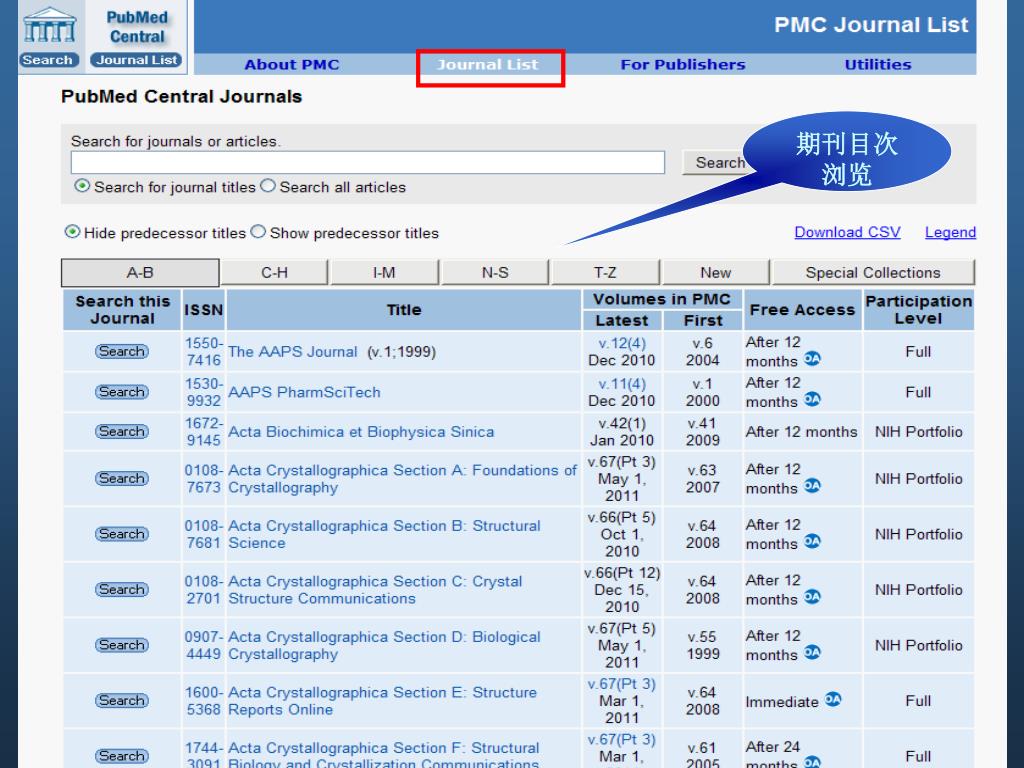Click the Participation Level column header
This screenshot has width=1024, height=768.
(918, 310)
